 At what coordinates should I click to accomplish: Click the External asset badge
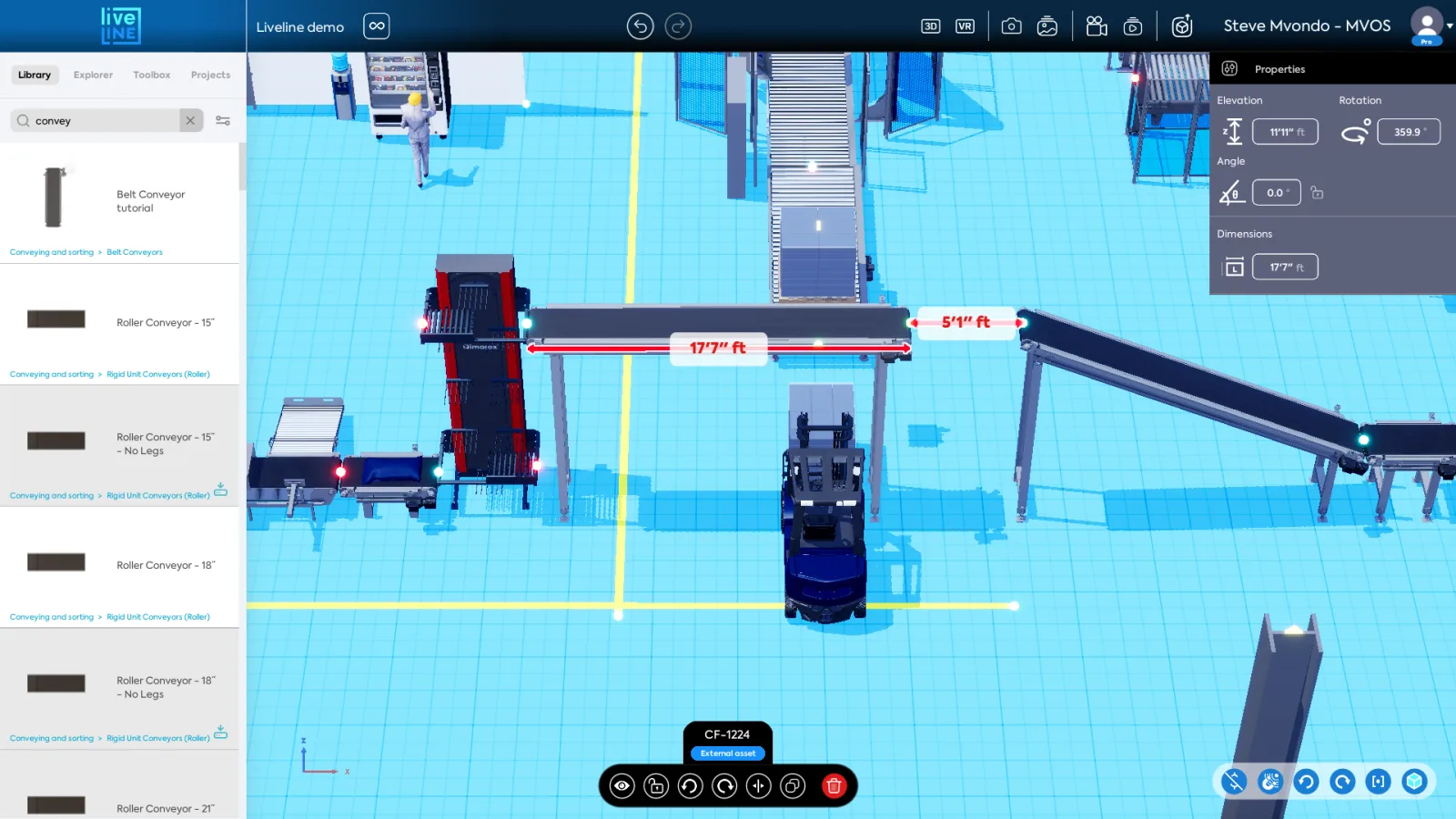(x=728, y=753)
